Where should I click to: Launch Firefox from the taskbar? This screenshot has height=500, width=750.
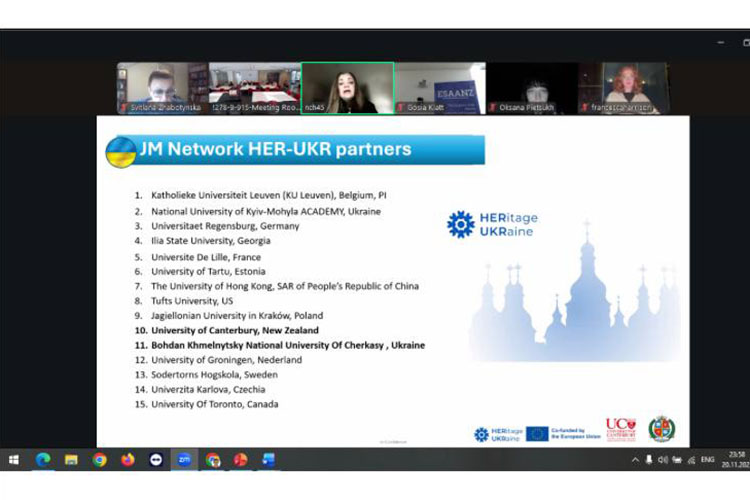[127, 460]
